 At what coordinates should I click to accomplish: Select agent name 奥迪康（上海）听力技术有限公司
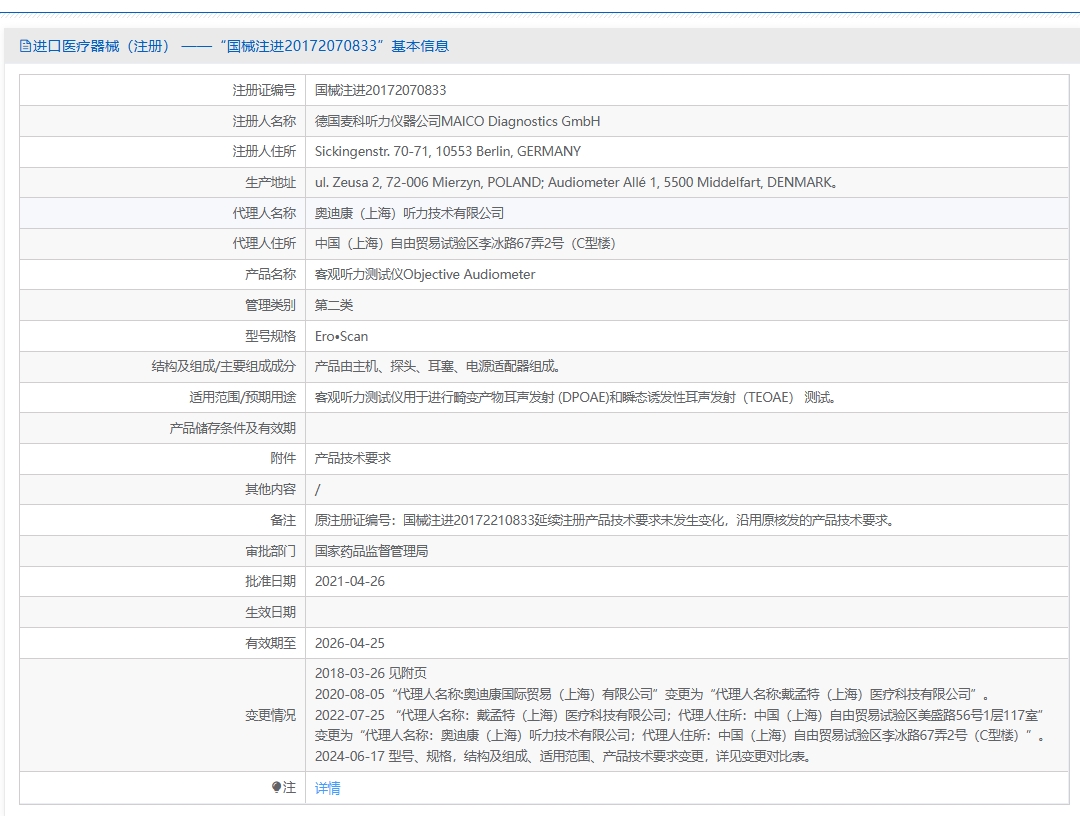[409, 213]
